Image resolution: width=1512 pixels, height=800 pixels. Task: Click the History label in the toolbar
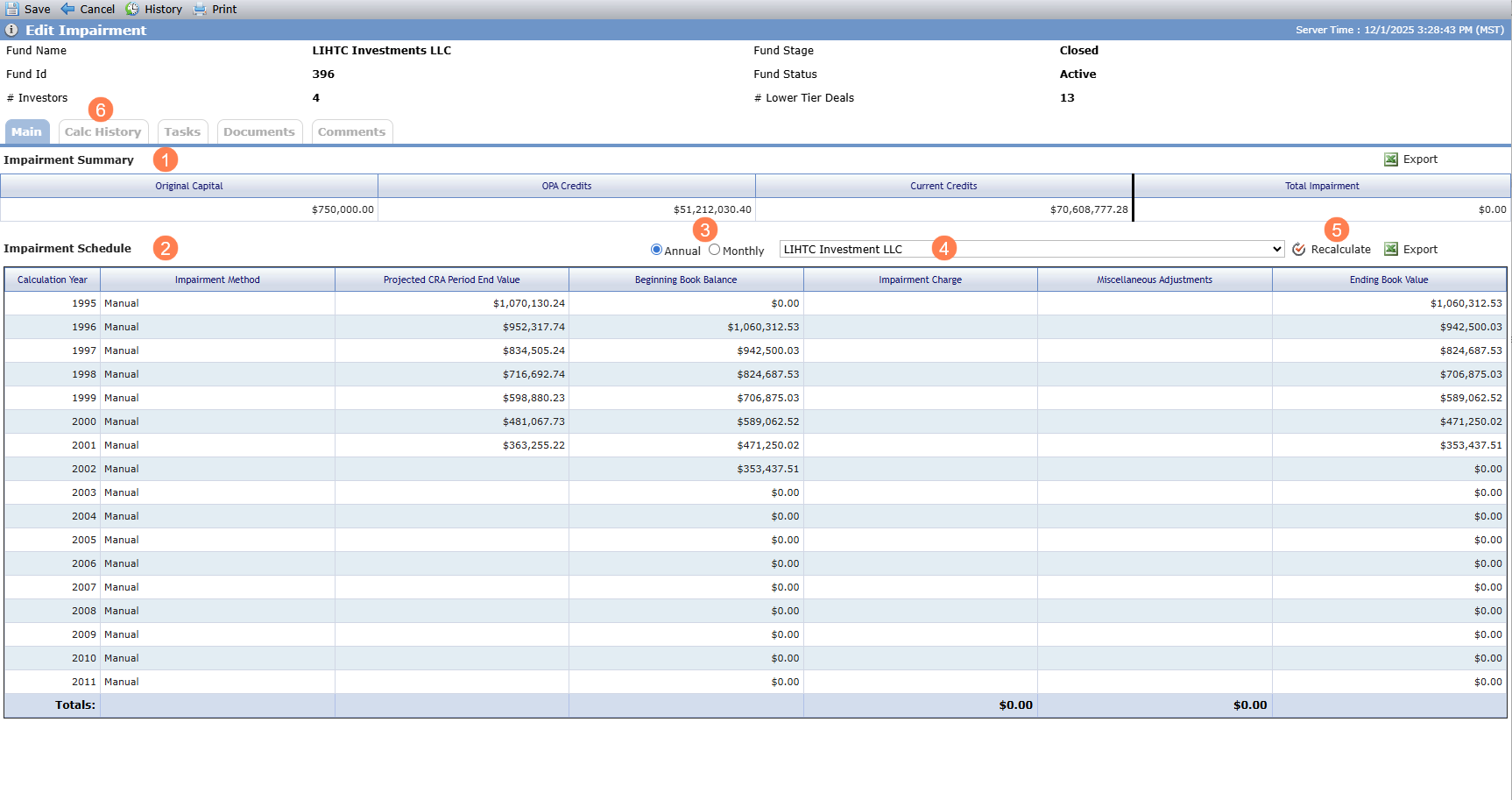pos(163,9)
